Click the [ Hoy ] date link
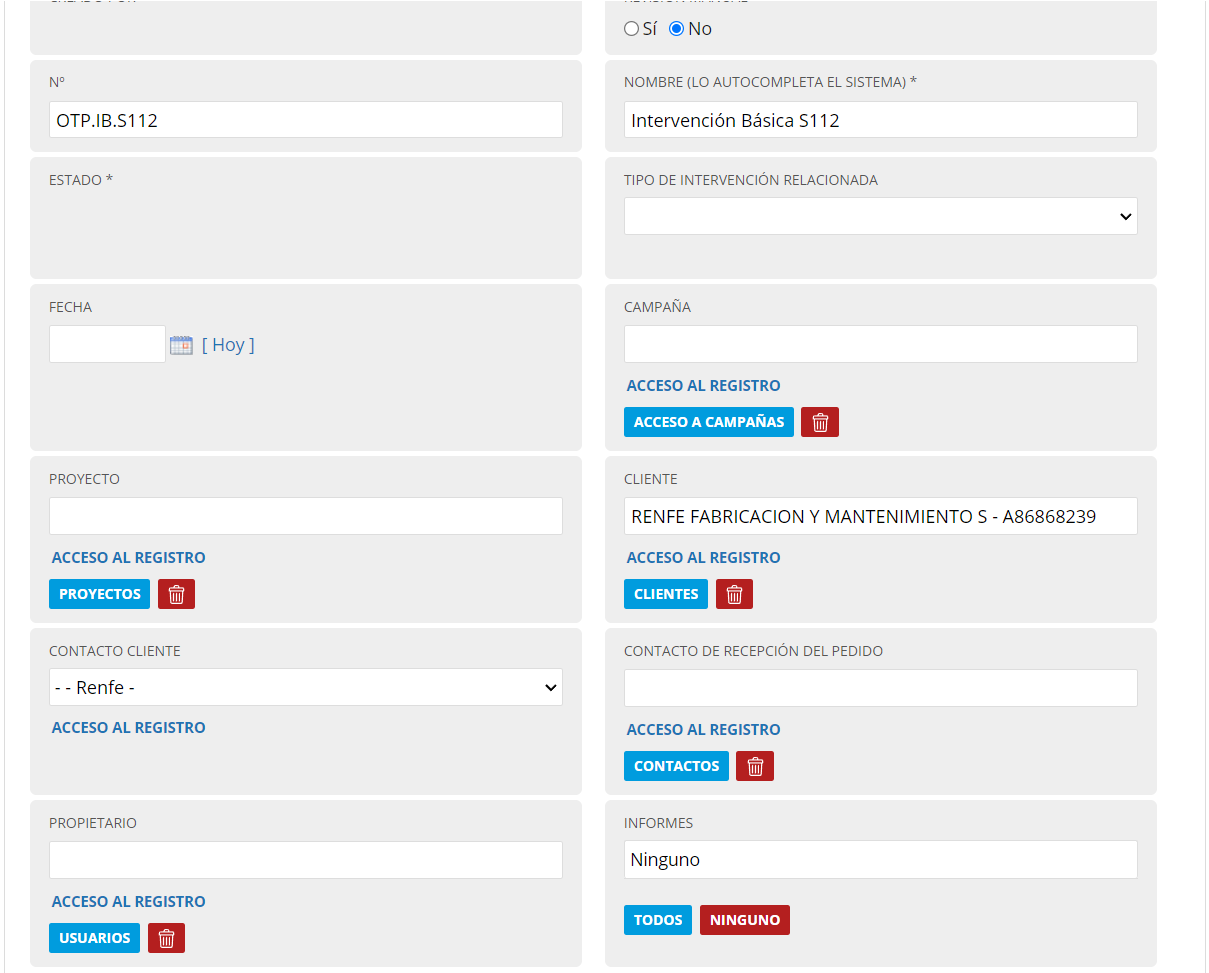1209x973 pixels. (x=228, y=345)
